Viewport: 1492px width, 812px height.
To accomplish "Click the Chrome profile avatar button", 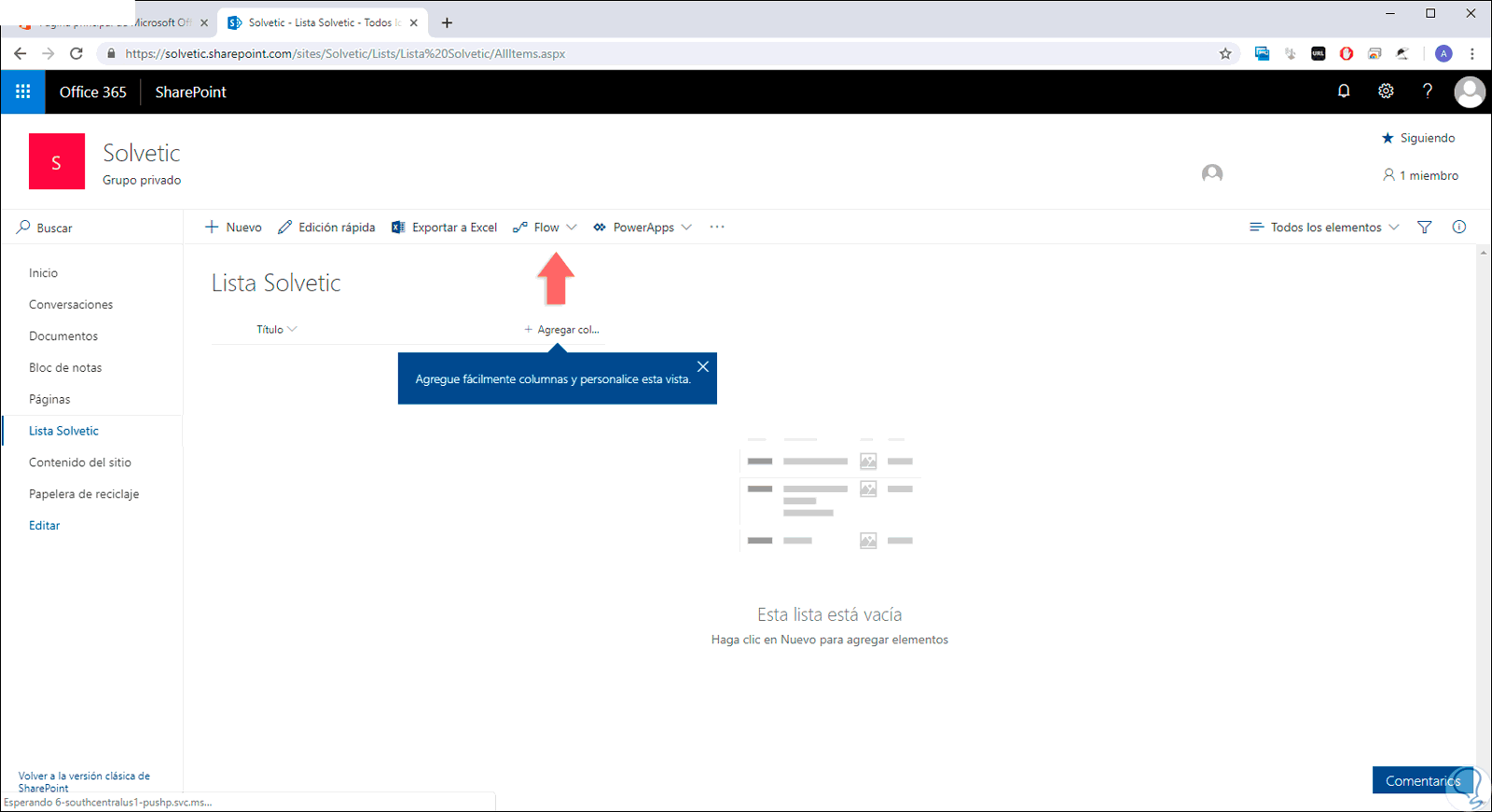I will click(x=1444, y=54).
